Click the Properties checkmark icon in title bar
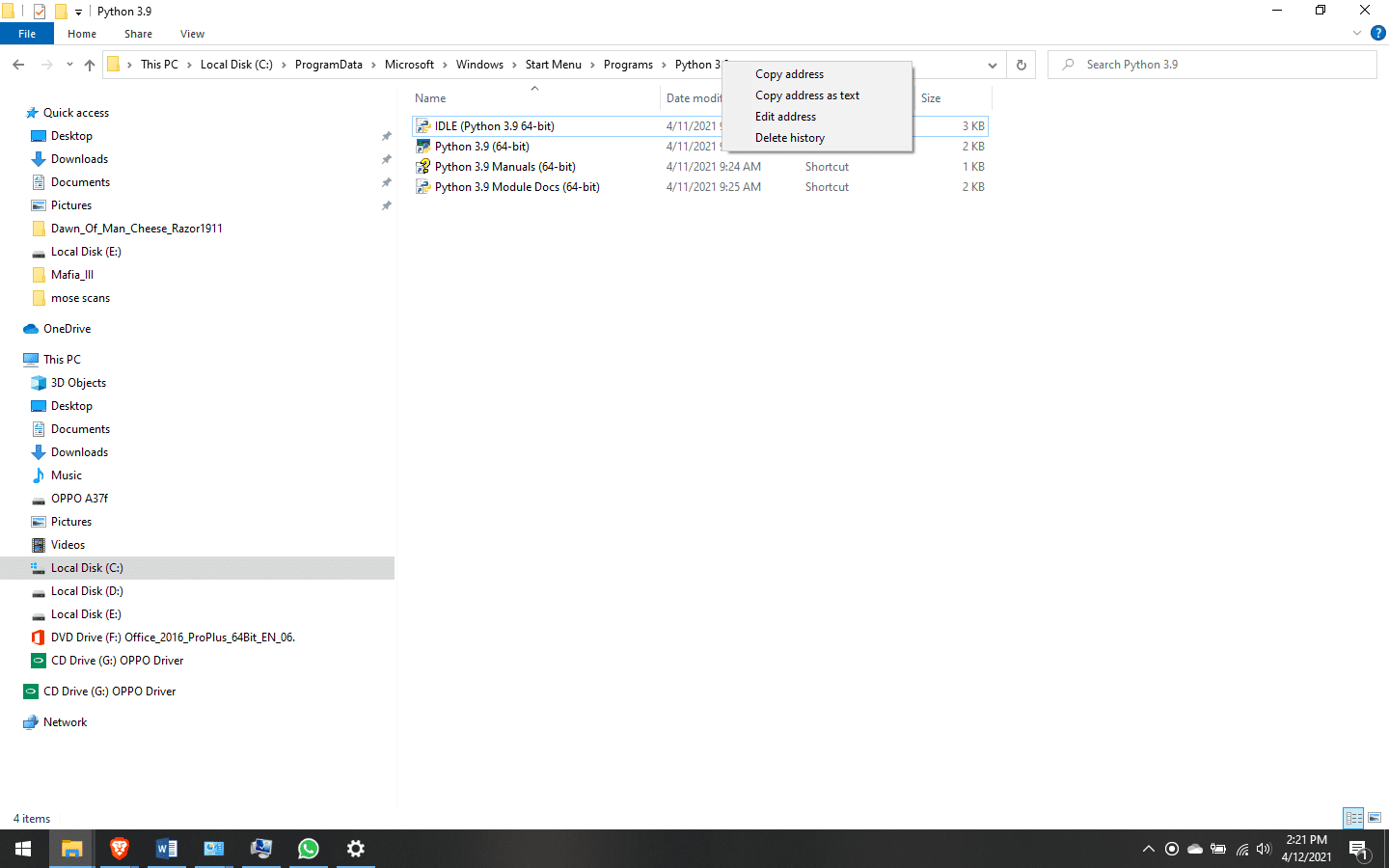This screenshot has height=868, width=1389. (40, 12)
